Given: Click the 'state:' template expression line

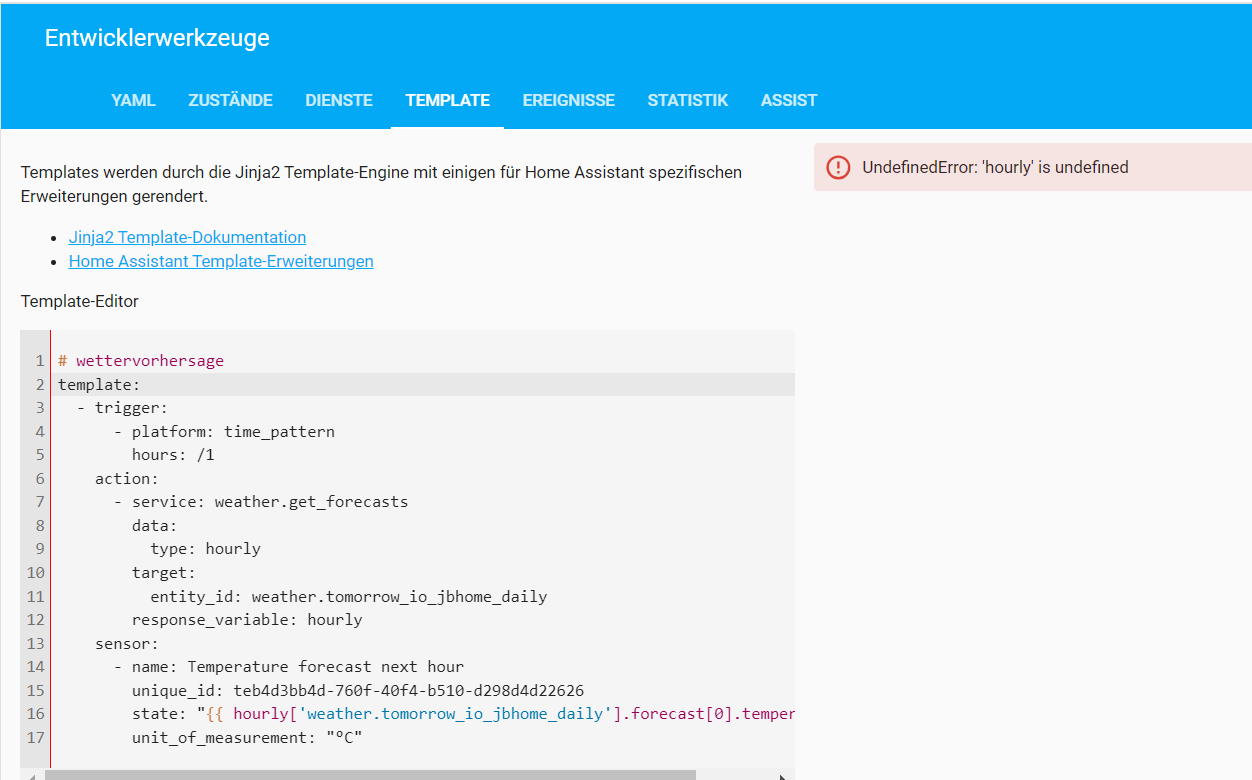Looking at the screenshot, I should 463,714.
